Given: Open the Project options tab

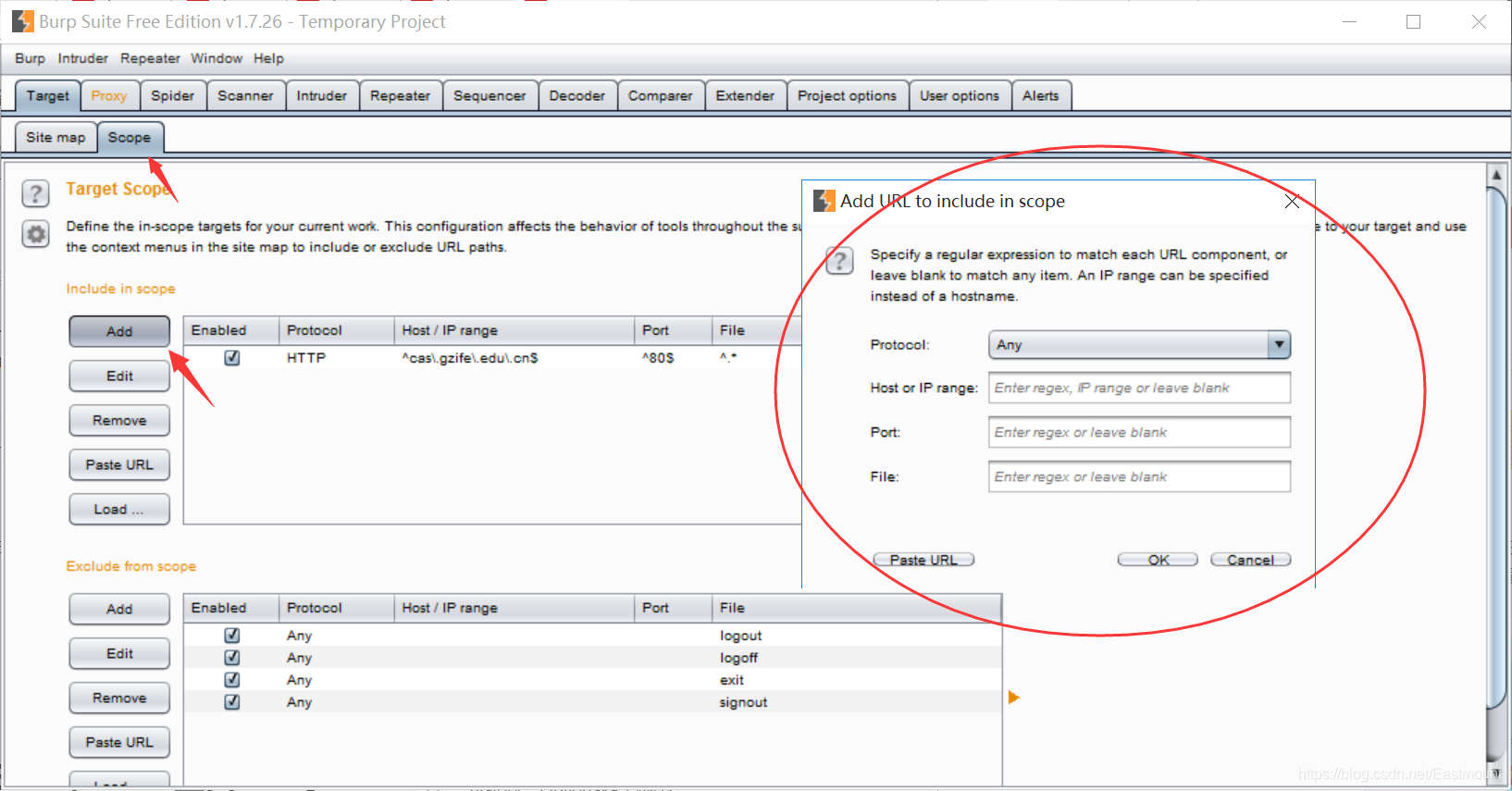Looking at the screenshot, I should pyautogui.click(x=847, y=95).
